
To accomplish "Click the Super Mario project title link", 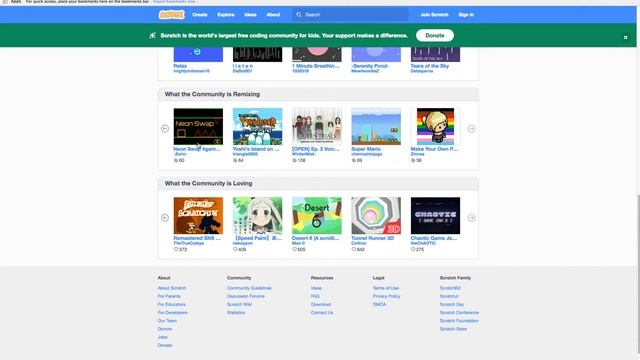I will click(x=366, y=149).
